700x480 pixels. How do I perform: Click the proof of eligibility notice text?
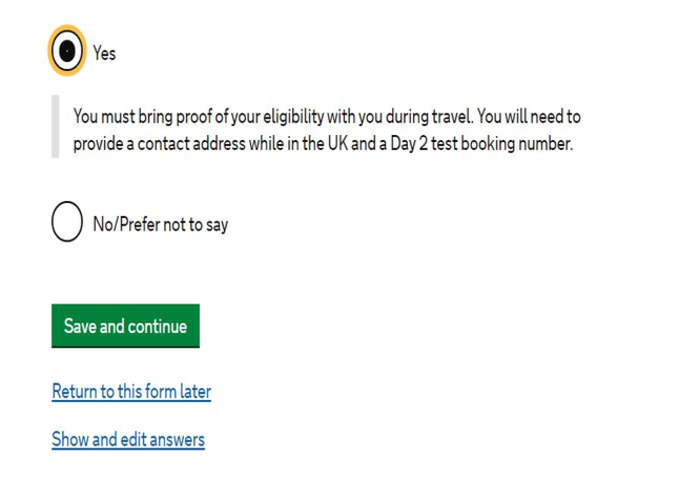[x=325, y=129]
